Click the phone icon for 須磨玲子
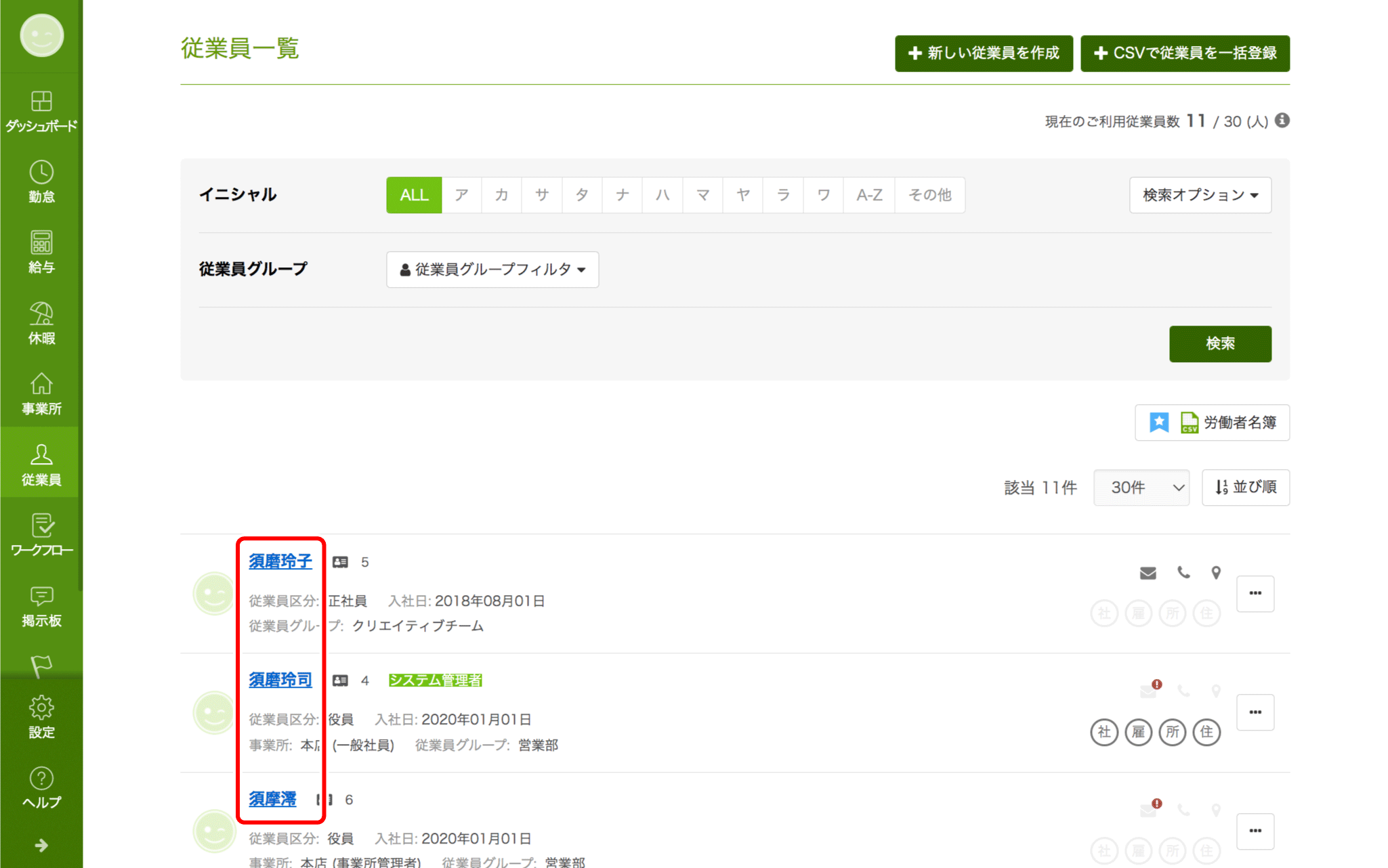Screen dimensions: 1388x868 pyautogui.click(x=1183, y=572)
